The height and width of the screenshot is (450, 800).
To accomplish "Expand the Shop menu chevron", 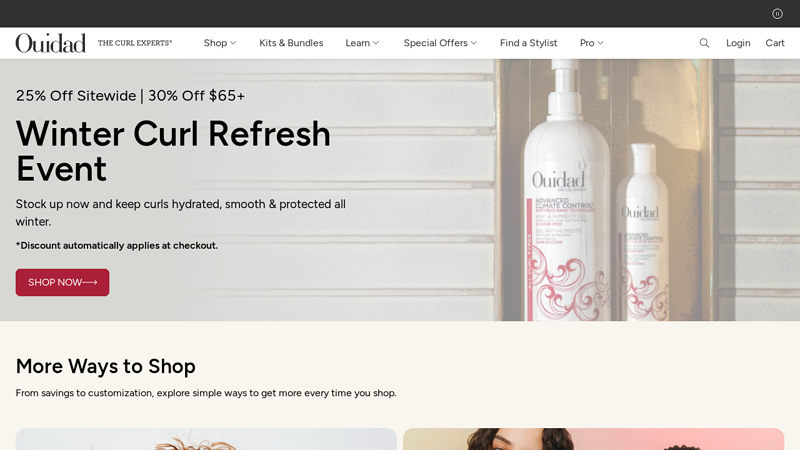I will [x=233, y=43].
